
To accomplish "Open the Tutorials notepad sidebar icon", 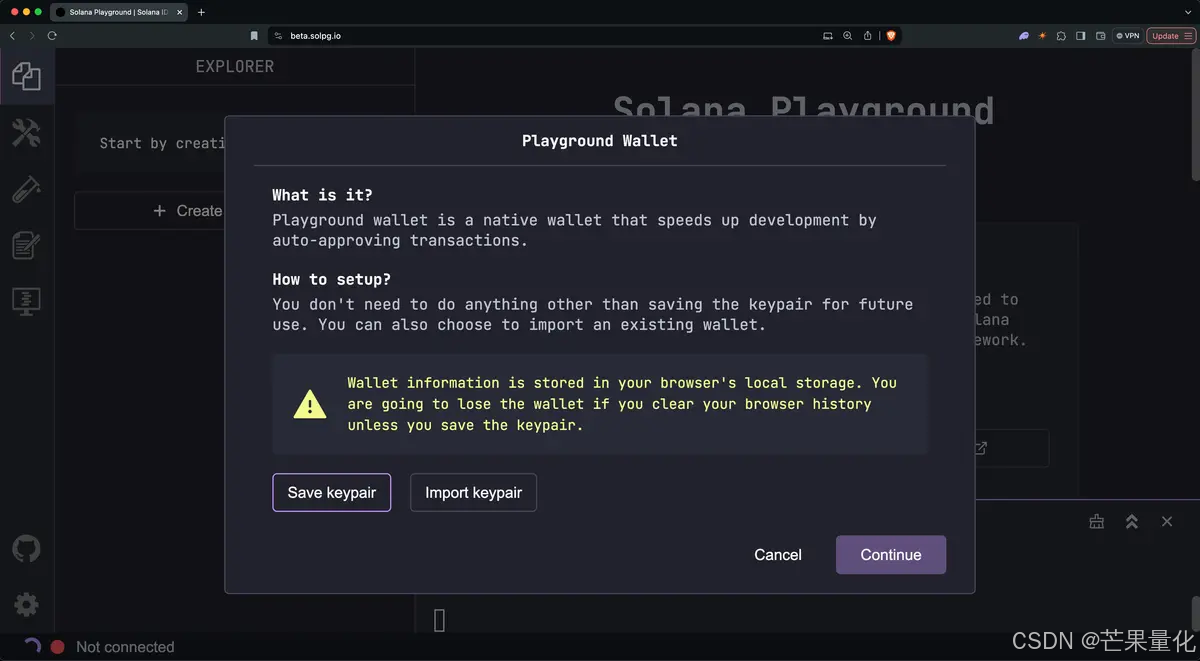I will (26, 245).
